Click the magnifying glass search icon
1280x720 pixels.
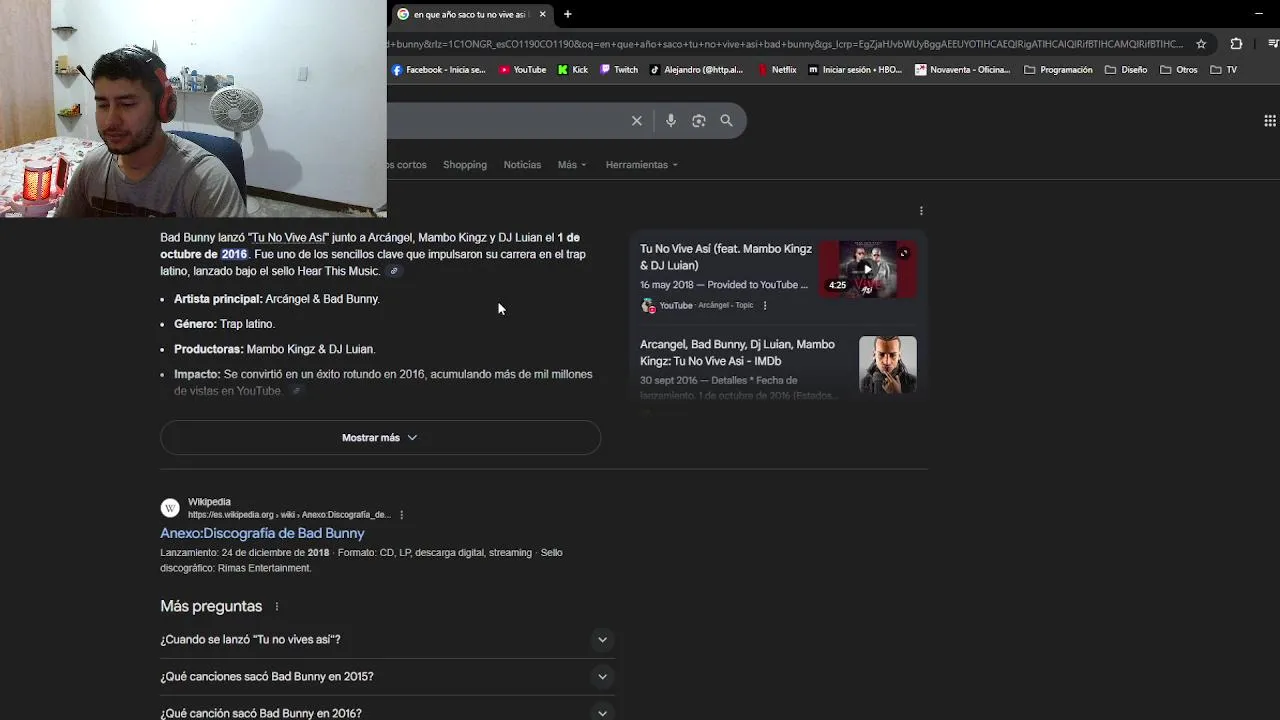[727, 121]
